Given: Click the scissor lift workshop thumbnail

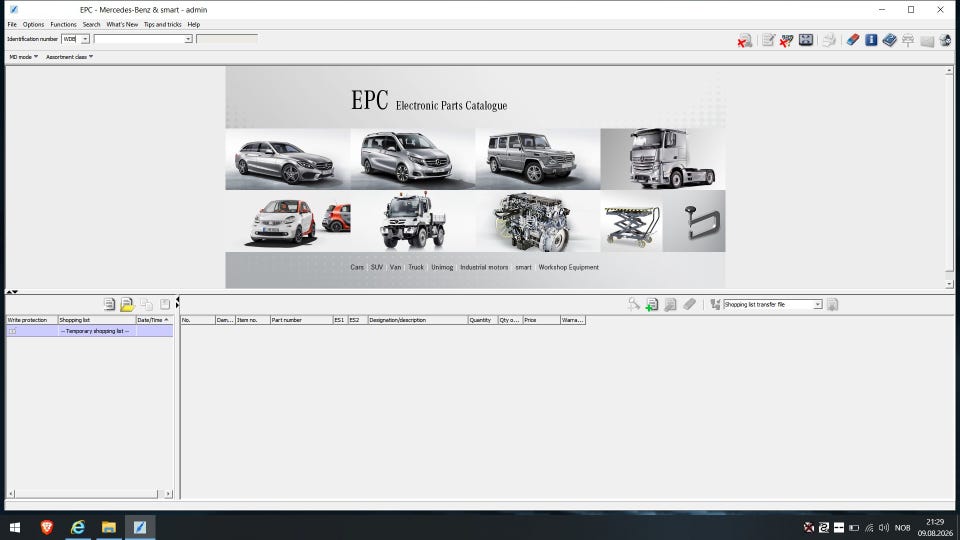Looking at the screenshot, I should pyautogui.click(x=631, y=221).
